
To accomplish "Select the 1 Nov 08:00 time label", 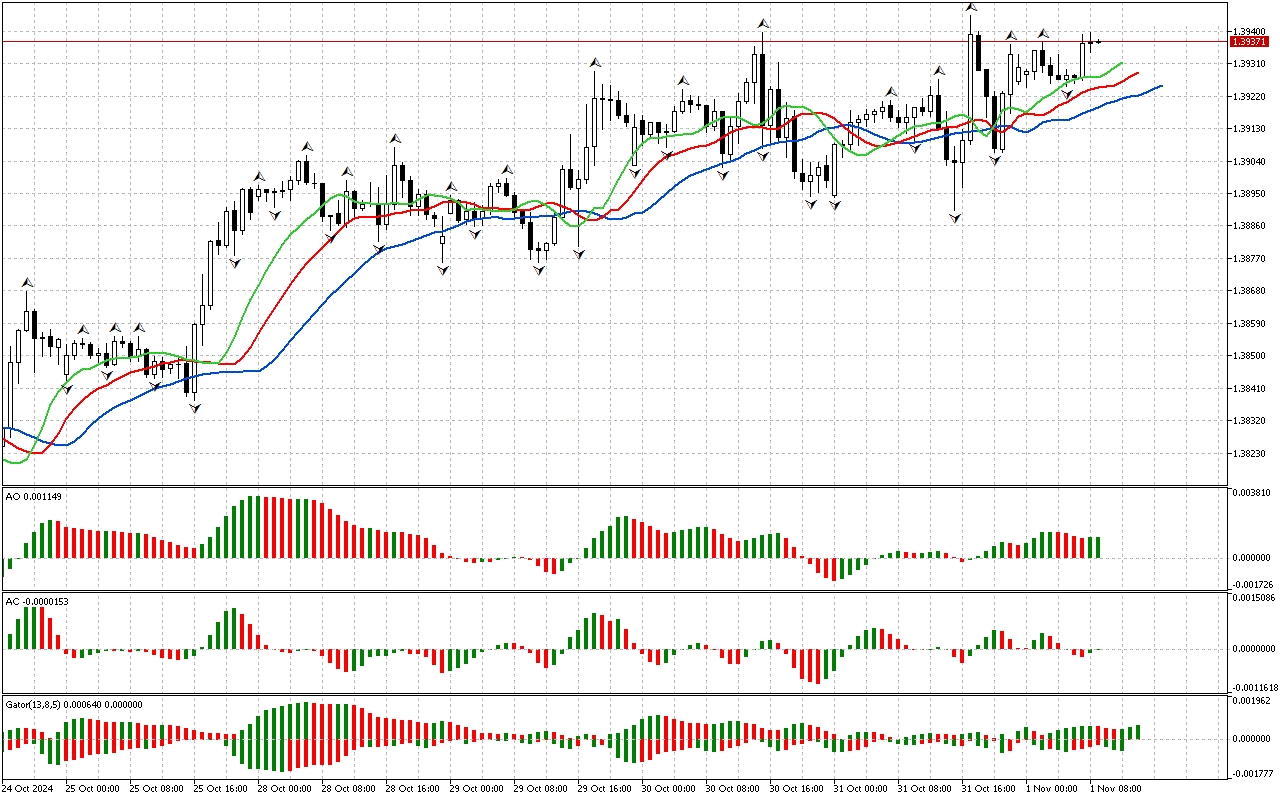I will [x=1114, y=788].
